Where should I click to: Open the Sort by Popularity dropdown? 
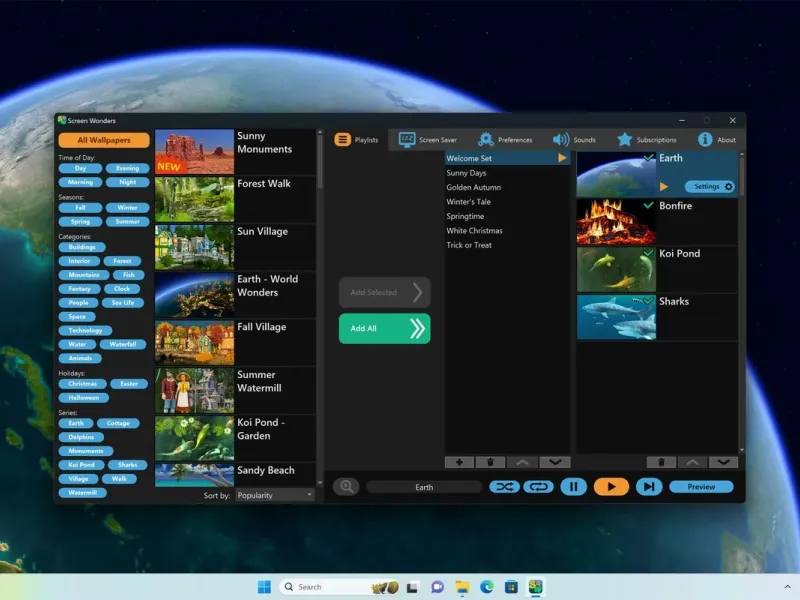coord(275,495)
